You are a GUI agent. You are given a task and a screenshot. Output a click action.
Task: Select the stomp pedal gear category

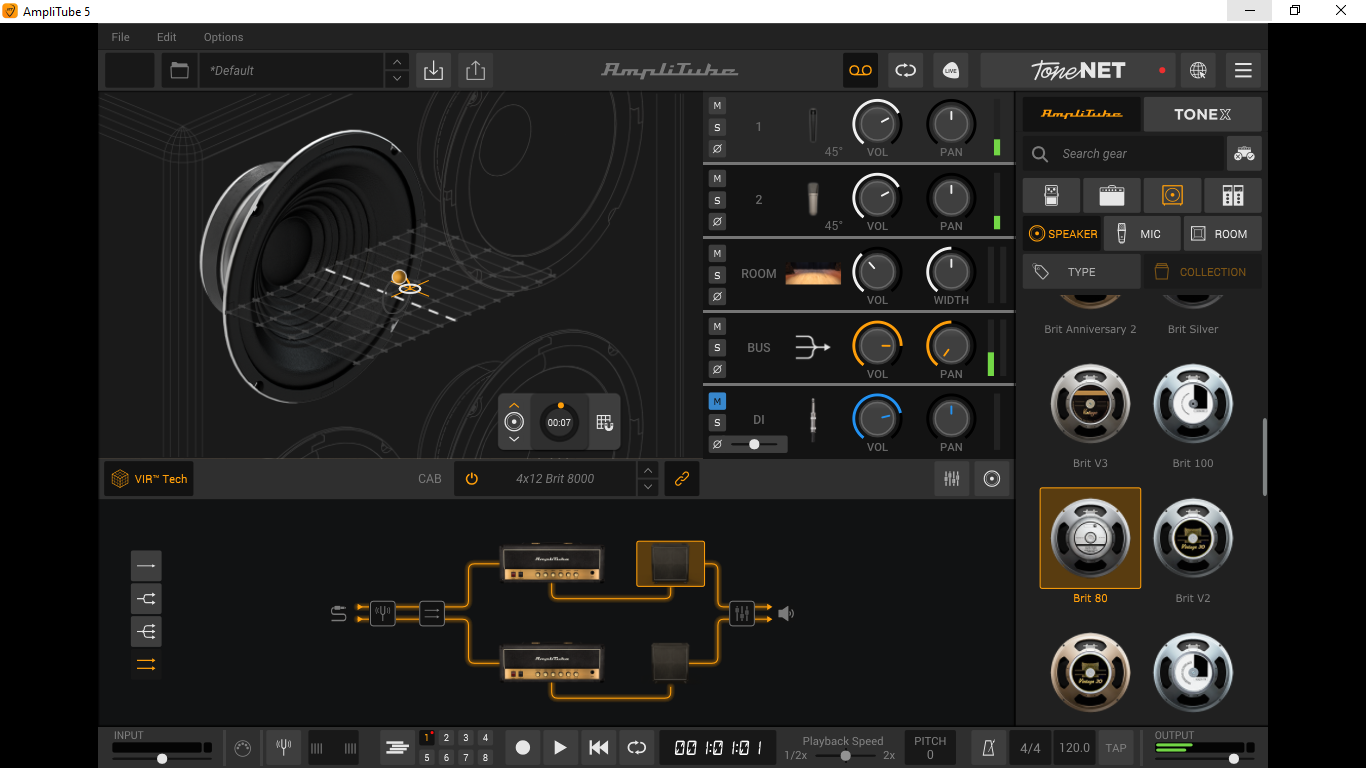click(1052, 195)
